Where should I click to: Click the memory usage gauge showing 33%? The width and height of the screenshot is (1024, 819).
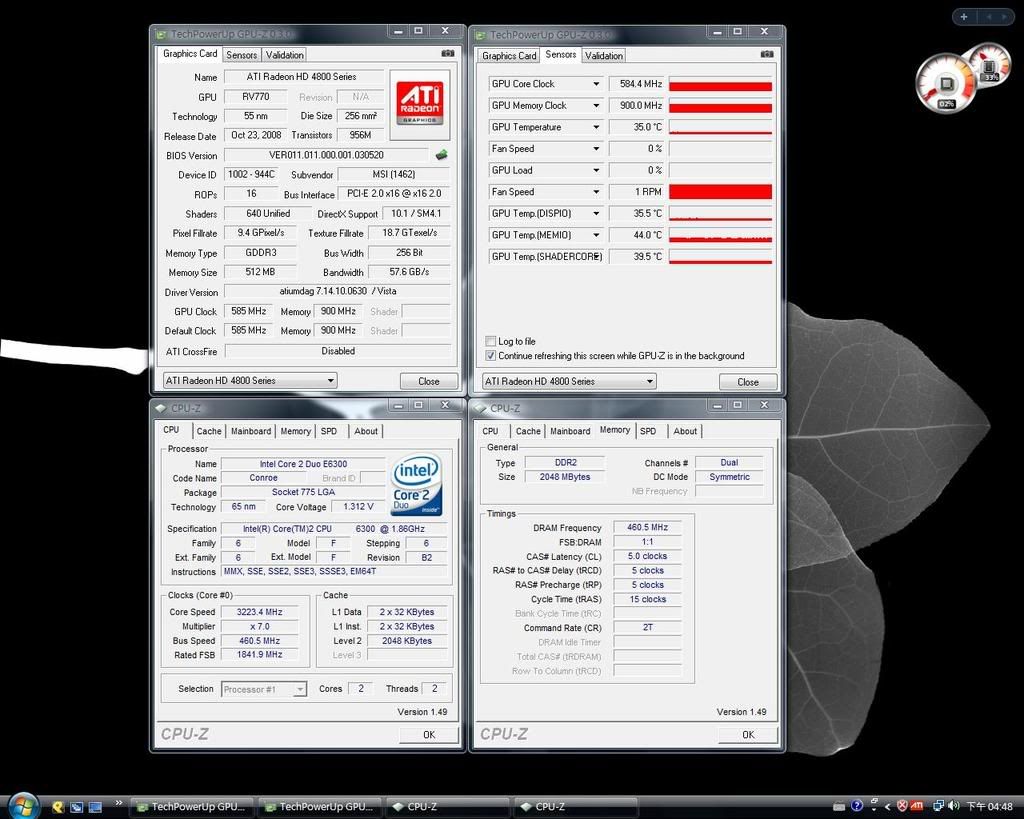click(989, 64)
